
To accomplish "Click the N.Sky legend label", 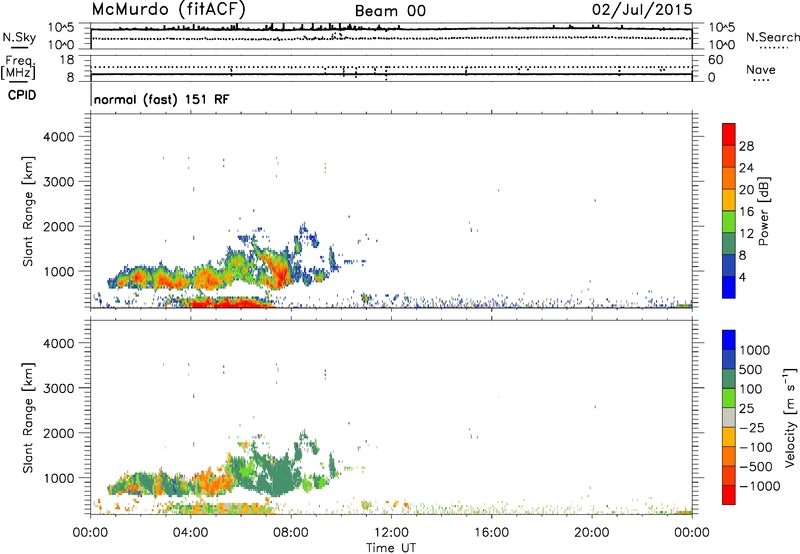I will point(19,37).
